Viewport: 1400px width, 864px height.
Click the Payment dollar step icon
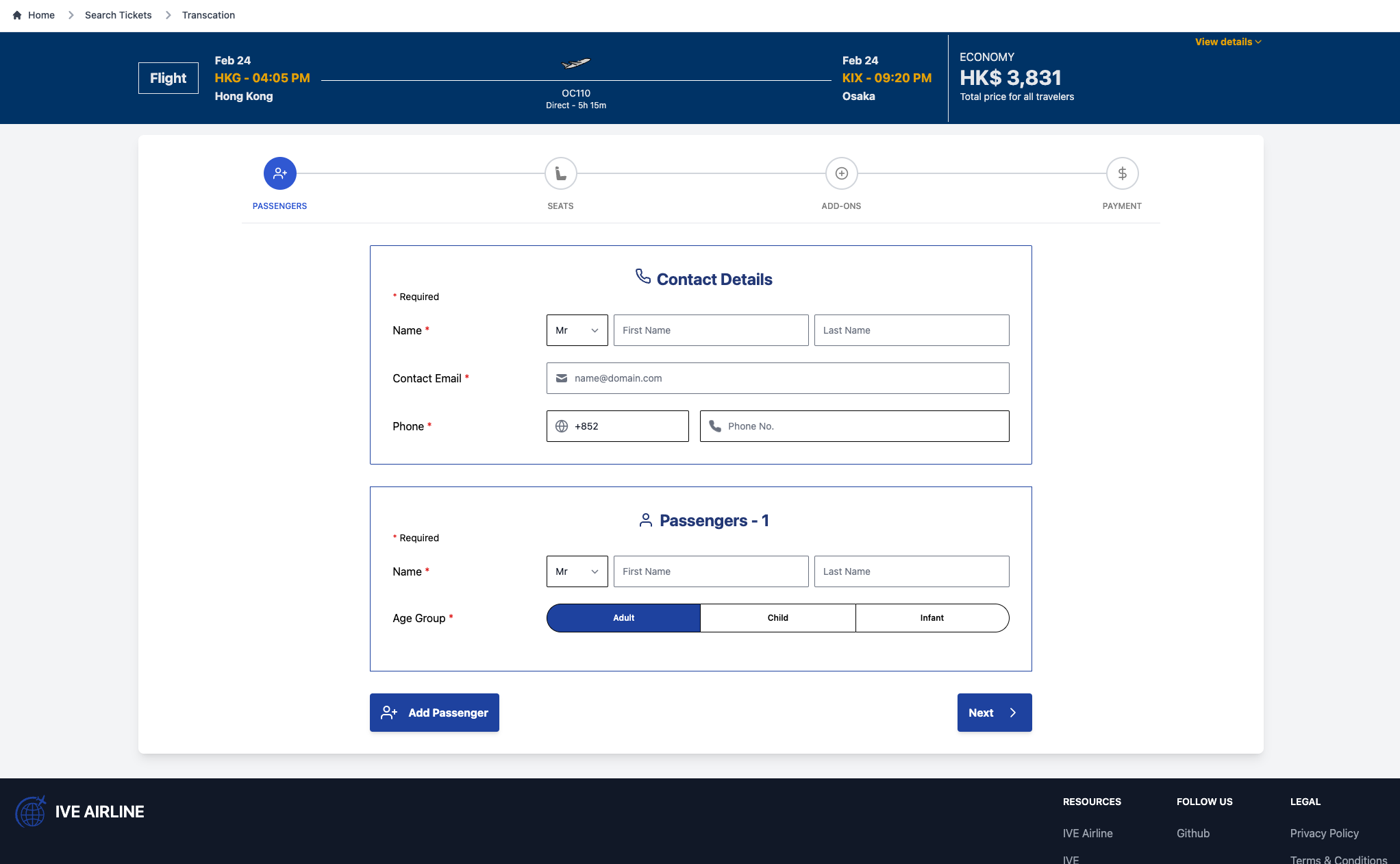click(x=1122, y=173)
